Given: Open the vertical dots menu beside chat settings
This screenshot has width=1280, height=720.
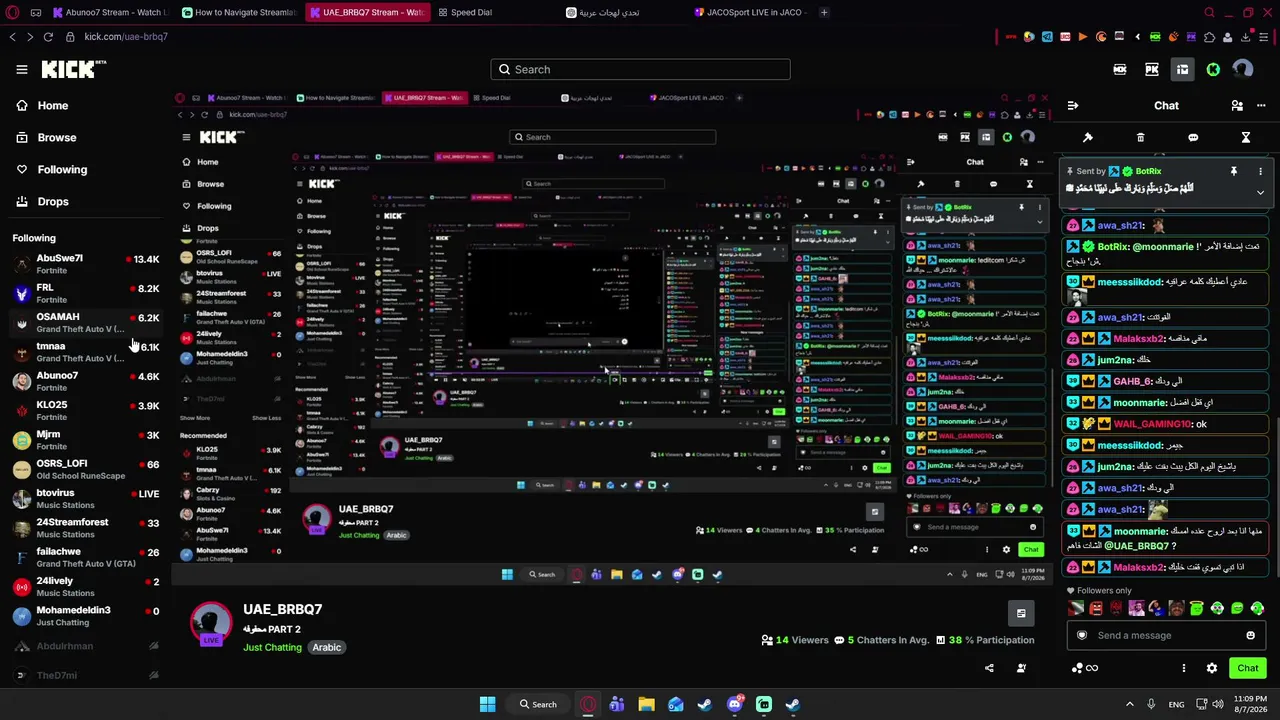Looking at the screenshot, I should click(x=1184, y=668).
